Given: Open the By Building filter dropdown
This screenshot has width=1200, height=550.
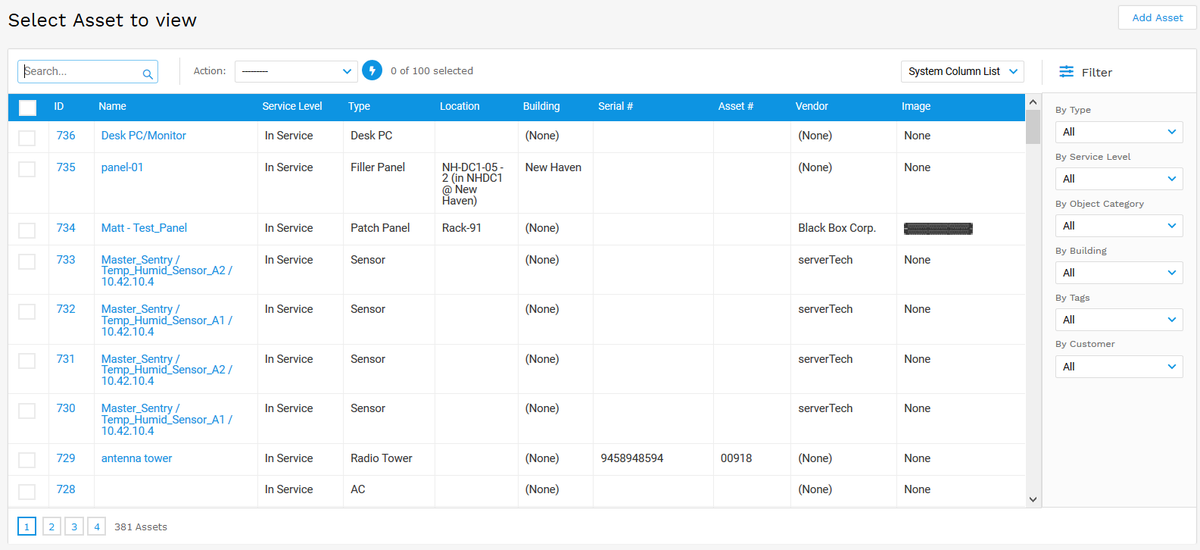Looking at the screenshot, I should (x=1119, y=273).
